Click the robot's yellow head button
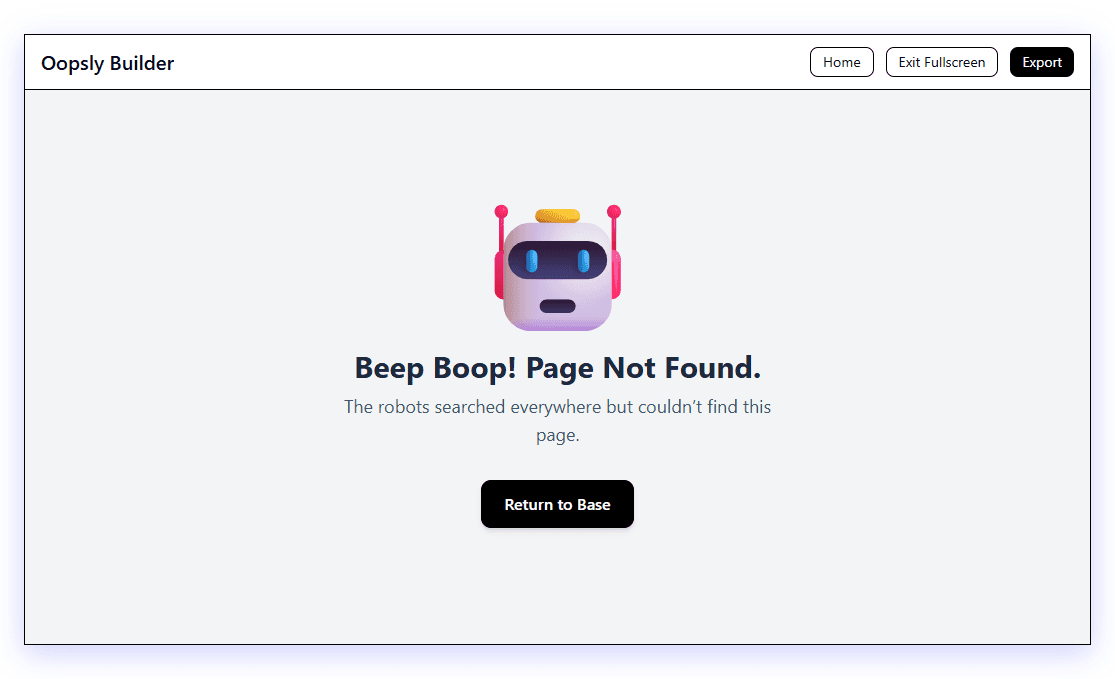 pyautogui.click(x=558, y=215)
